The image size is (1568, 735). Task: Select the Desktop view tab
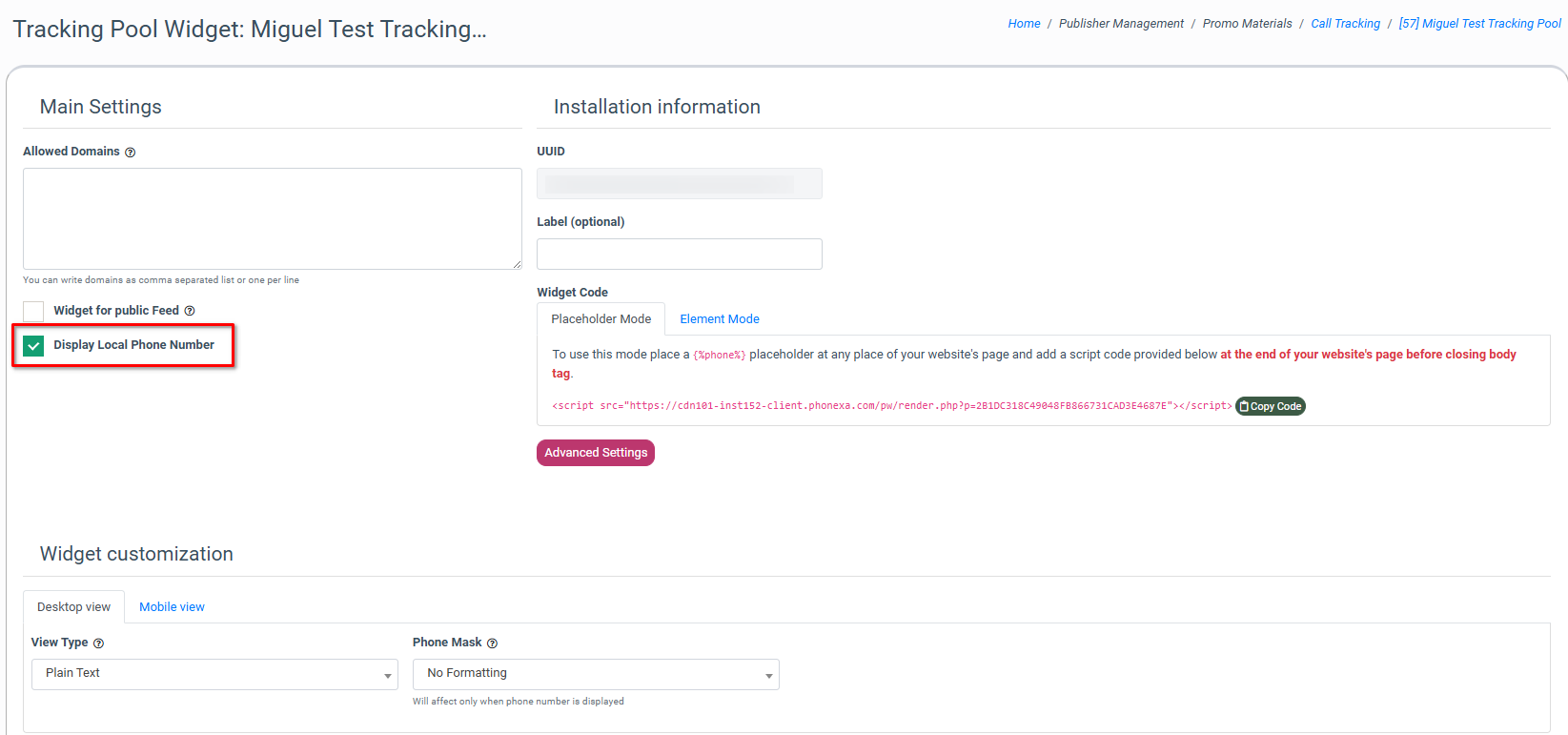(x=73, y=607)
